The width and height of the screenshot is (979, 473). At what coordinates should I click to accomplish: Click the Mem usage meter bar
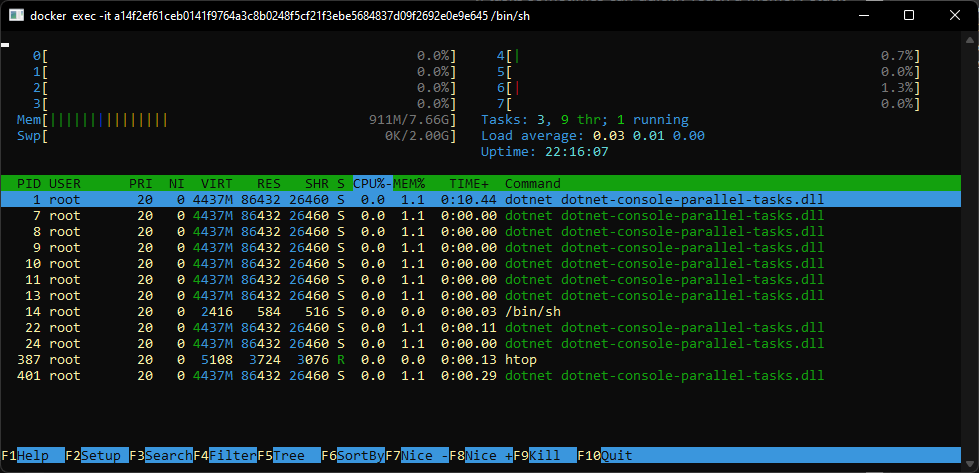click(237, 120)
